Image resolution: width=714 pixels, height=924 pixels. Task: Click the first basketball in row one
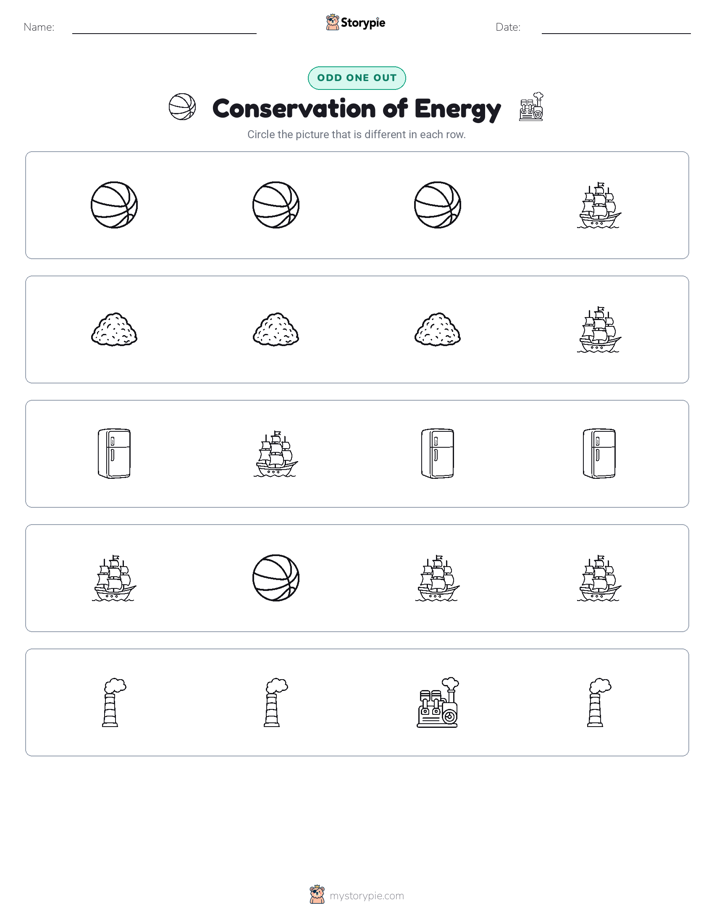[114, 205]
